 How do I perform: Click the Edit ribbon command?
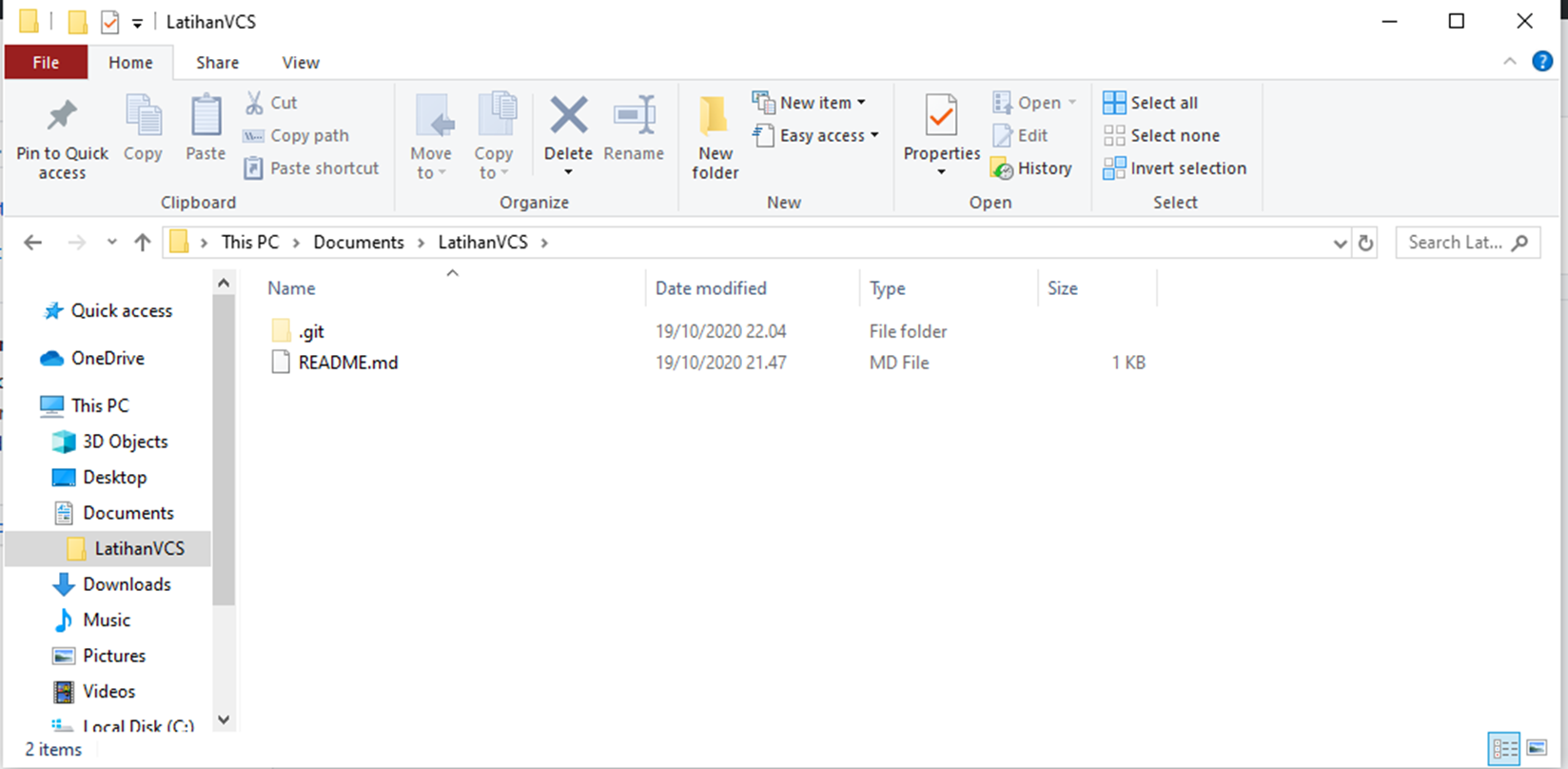1020,136
